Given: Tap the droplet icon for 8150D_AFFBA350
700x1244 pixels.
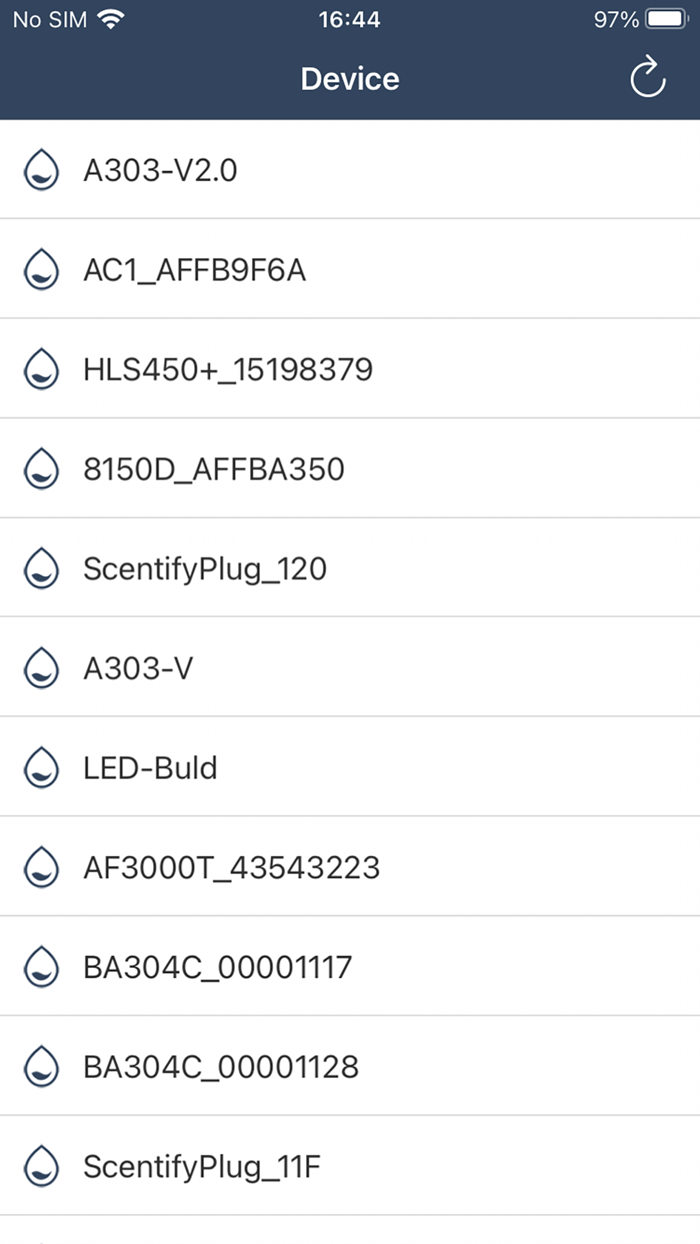Looking at the screenshot, I should click(x=41, y=468).
